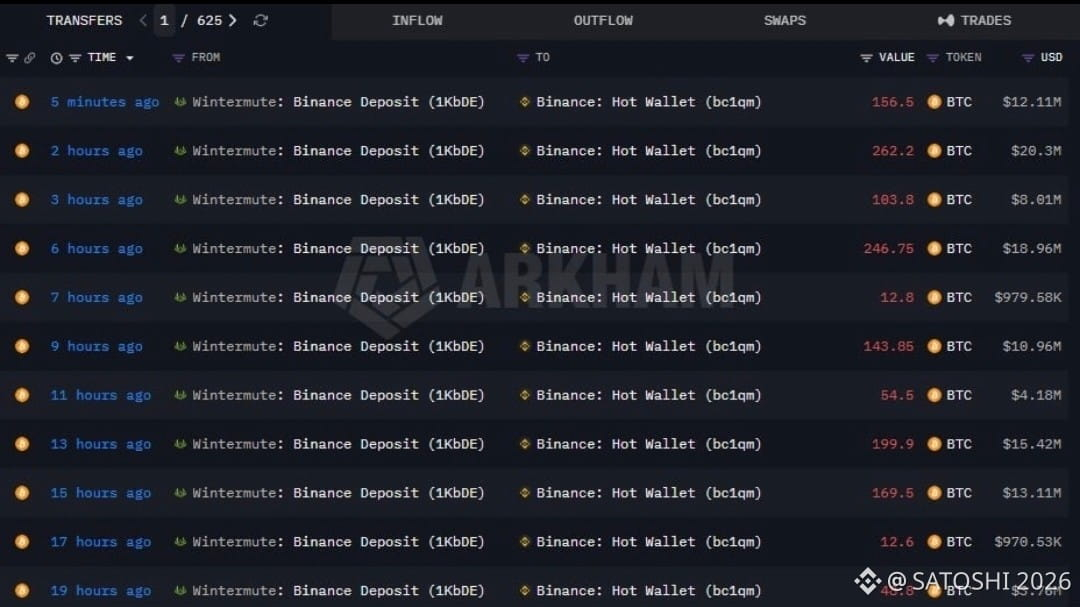Open Wintermute sender in 15 hours ago row
This screenshot has height=607, width=1080.
[338, 493]
